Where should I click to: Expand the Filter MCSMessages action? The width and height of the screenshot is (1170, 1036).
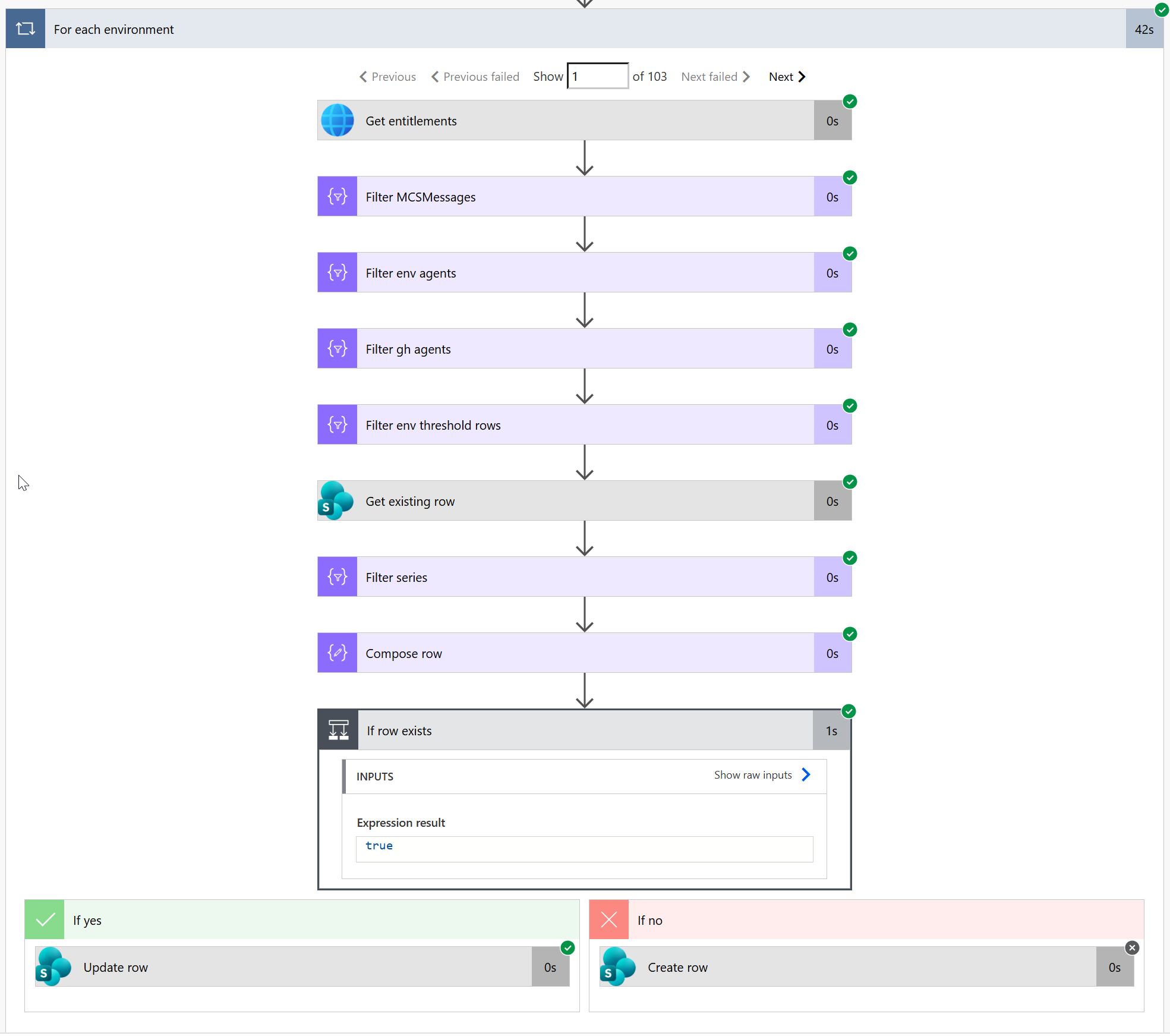(585, 197)
